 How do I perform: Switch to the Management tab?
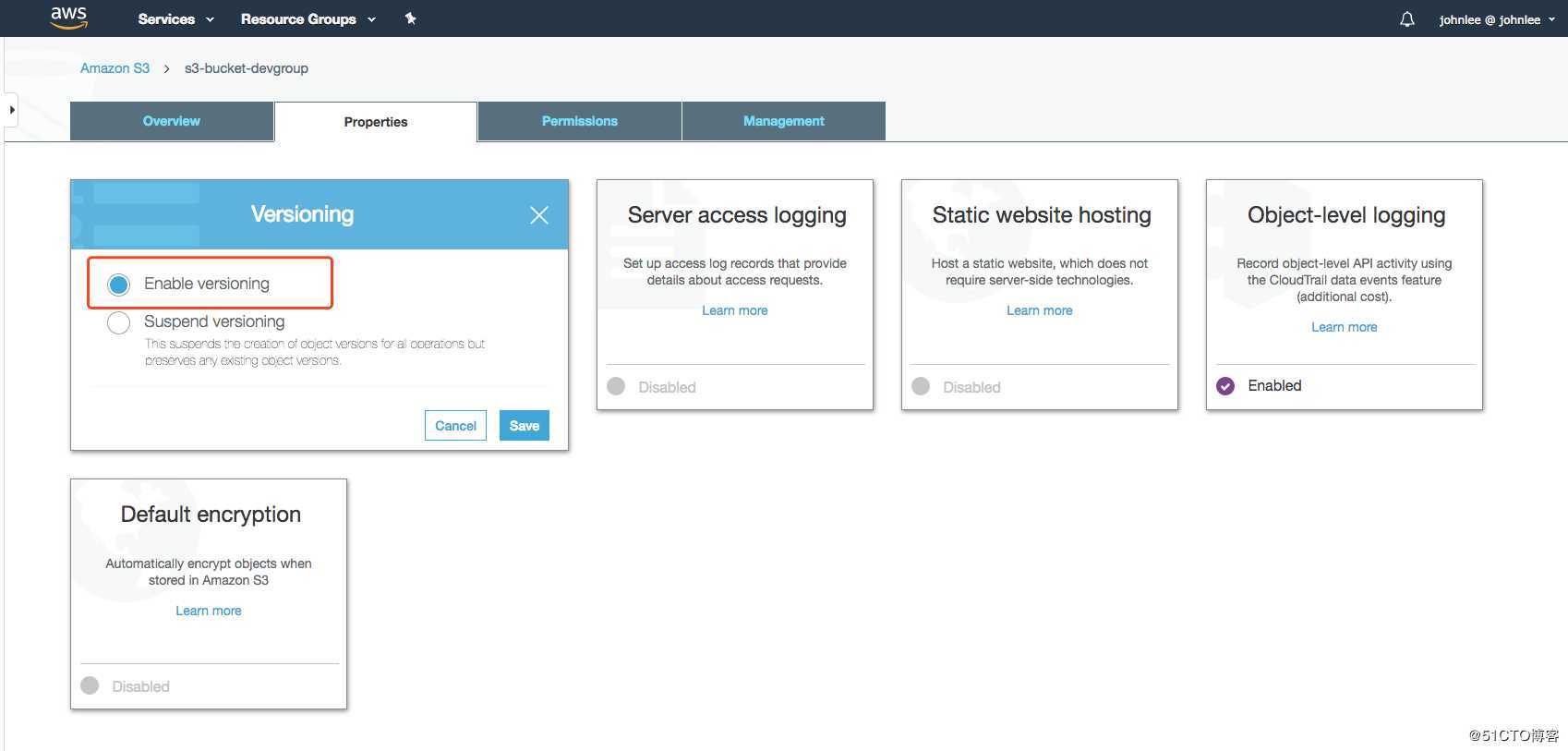pyautogui.click(x=784, y=121)
